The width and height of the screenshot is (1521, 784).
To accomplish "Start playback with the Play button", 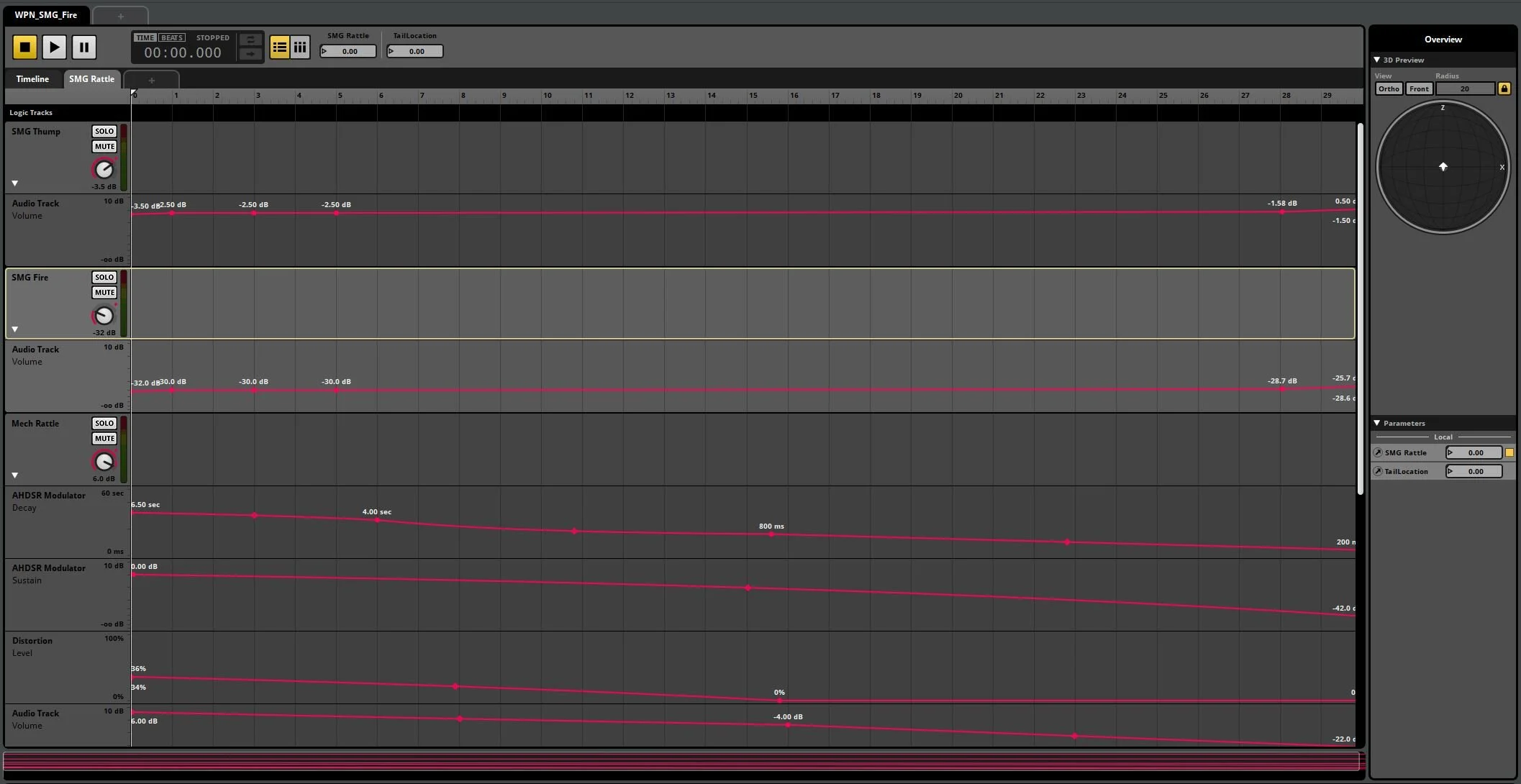I will (54, 47).
